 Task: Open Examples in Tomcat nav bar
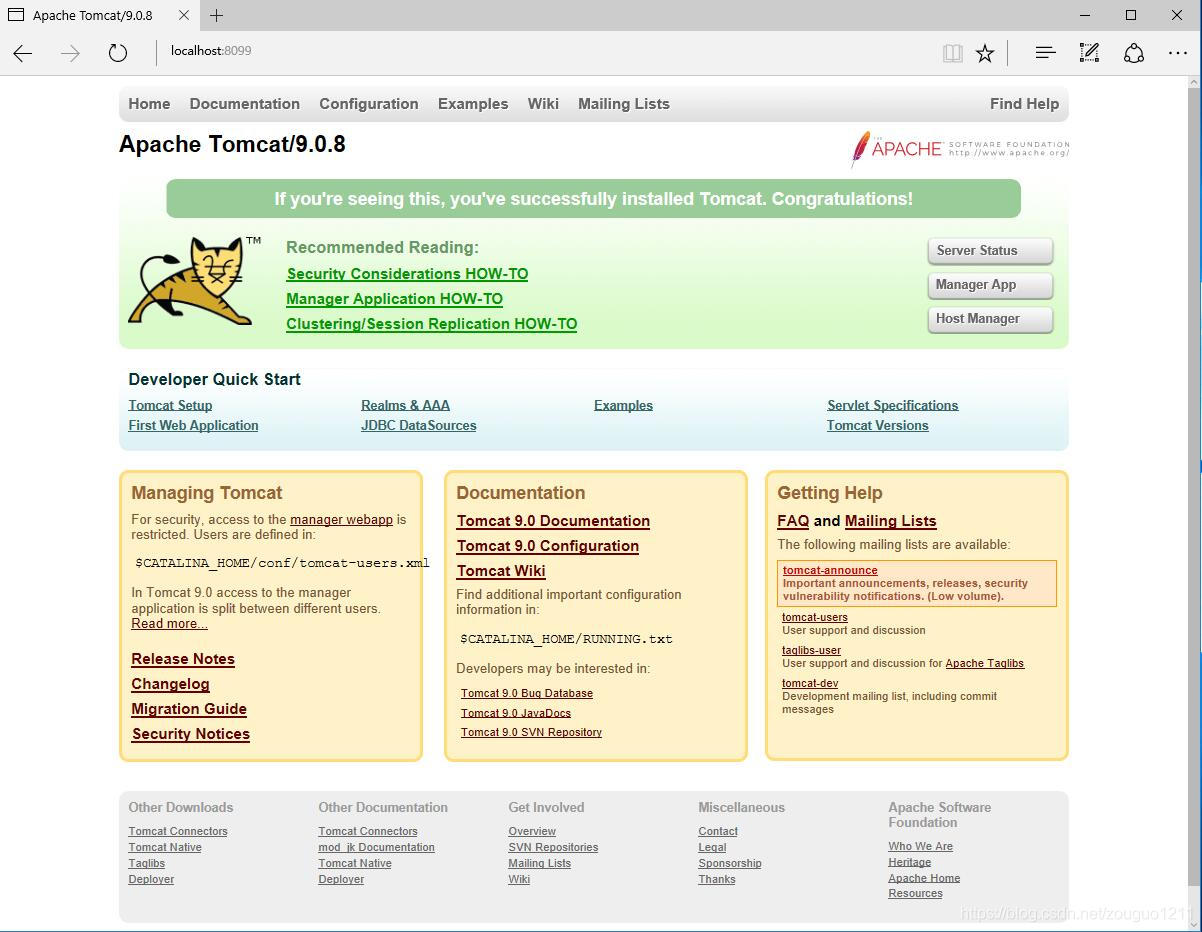tap(473, 104)
